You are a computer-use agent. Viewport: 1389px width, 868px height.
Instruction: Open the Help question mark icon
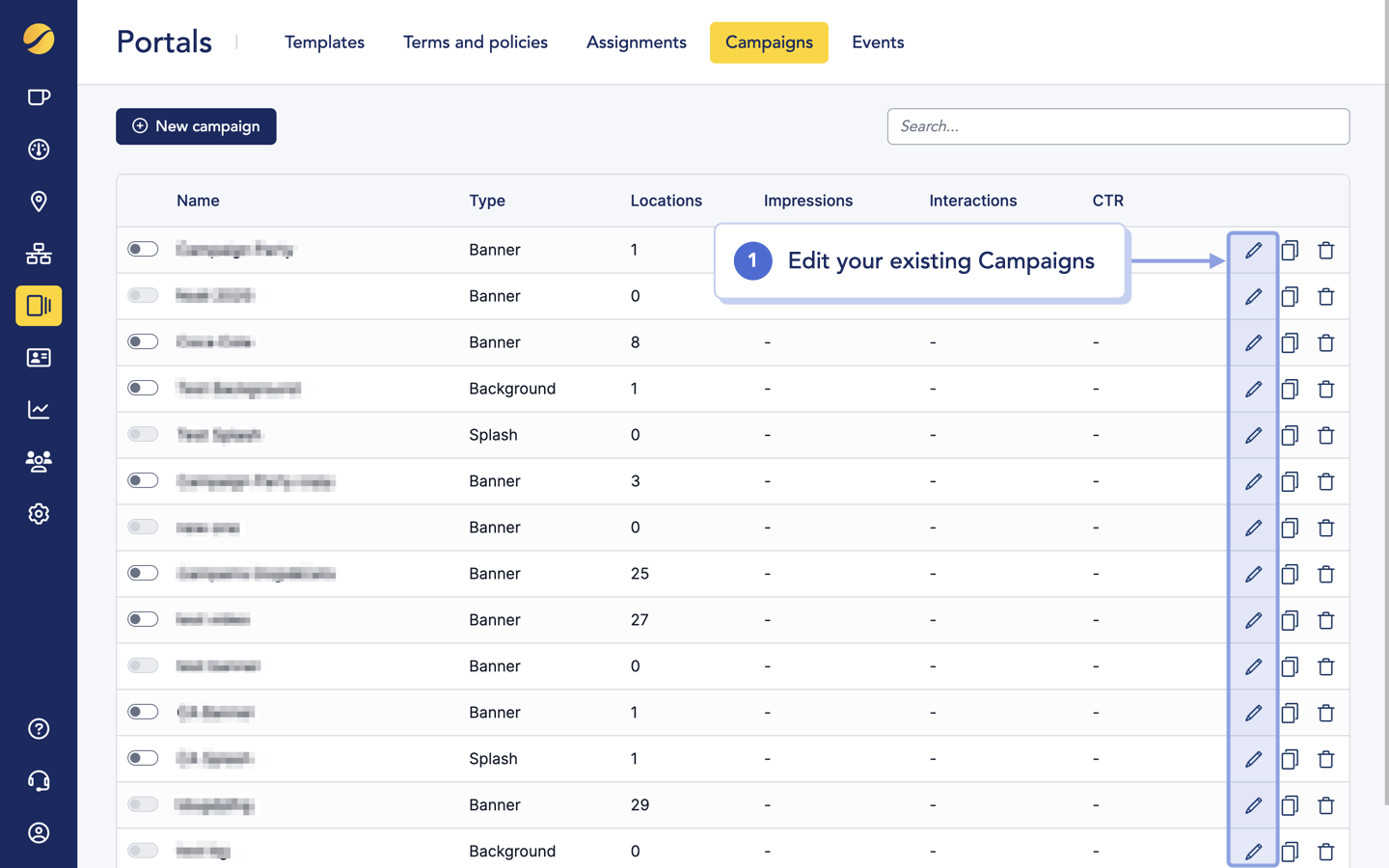[x=39, y=729]
